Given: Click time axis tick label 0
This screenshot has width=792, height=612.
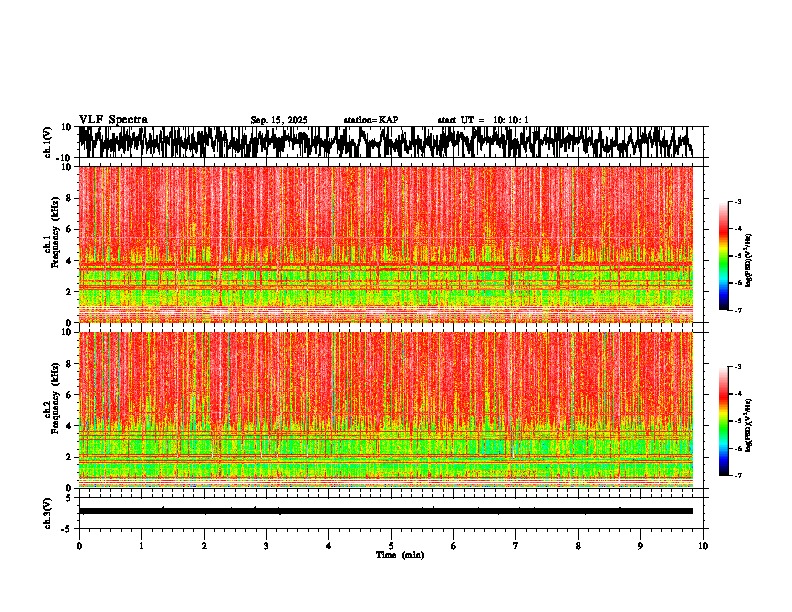Looking at the screenshot, I should [x=79, y=546].
